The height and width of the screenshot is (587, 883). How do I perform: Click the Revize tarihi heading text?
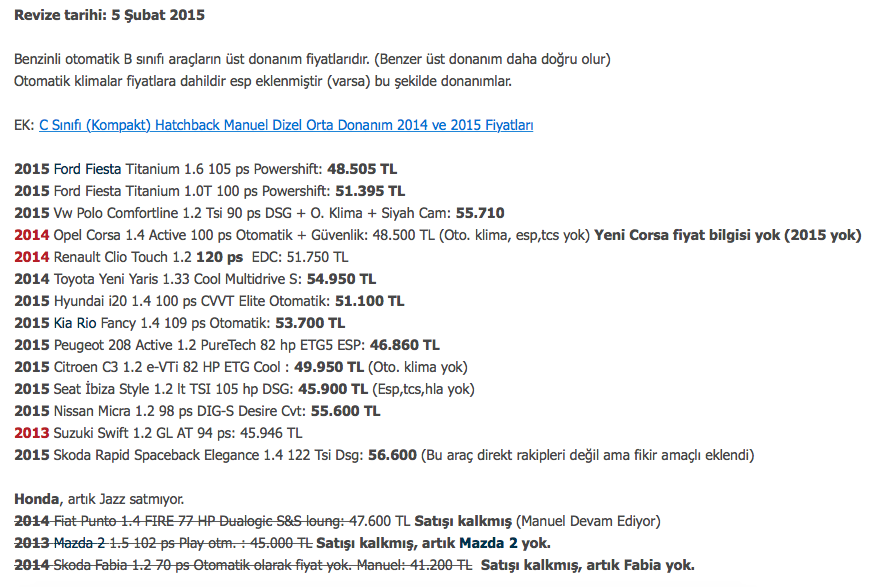(x=110, y=16)
